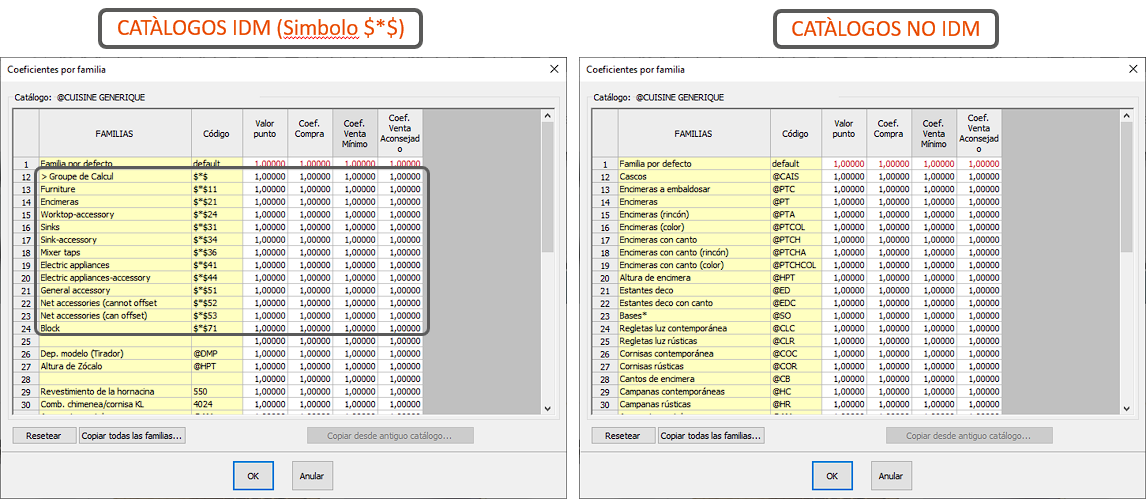The image size is (1146, 499).
Task: Select the Cascos family in right table
Action: coord(693,176)
